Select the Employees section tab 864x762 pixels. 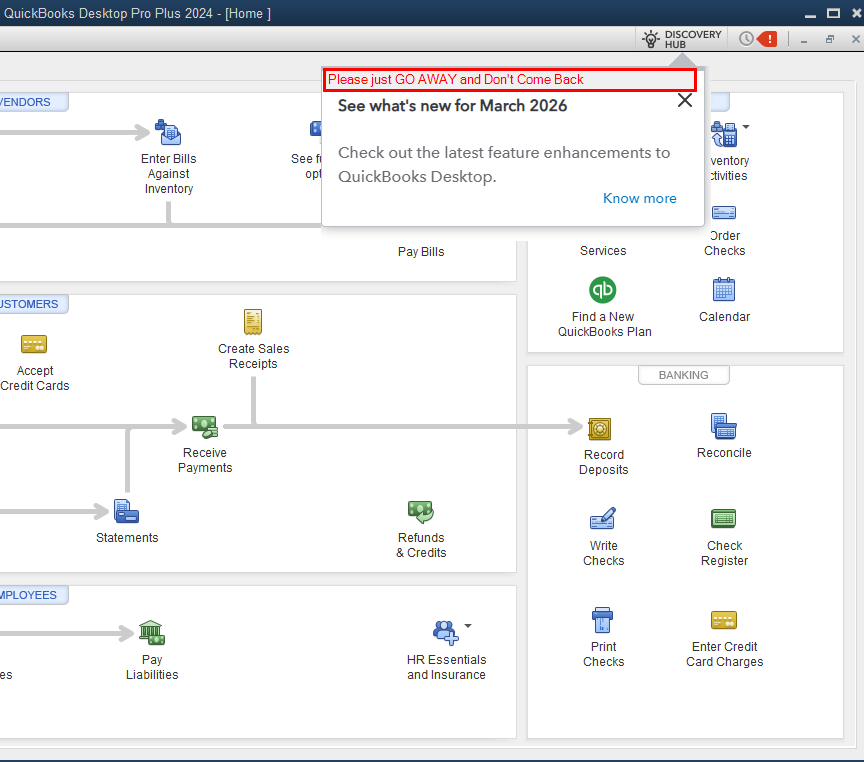click(33, 595)
